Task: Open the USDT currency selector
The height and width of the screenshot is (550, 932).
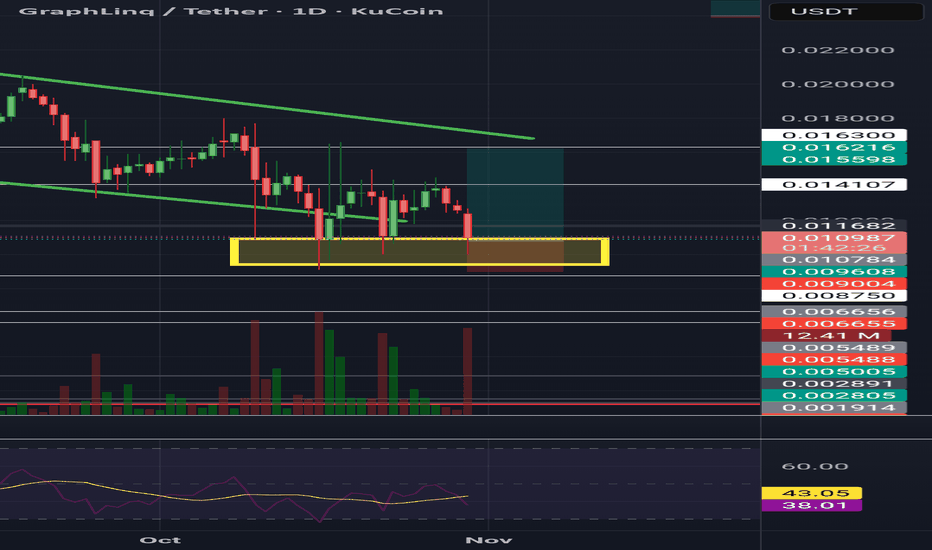Action: (846, 12)
